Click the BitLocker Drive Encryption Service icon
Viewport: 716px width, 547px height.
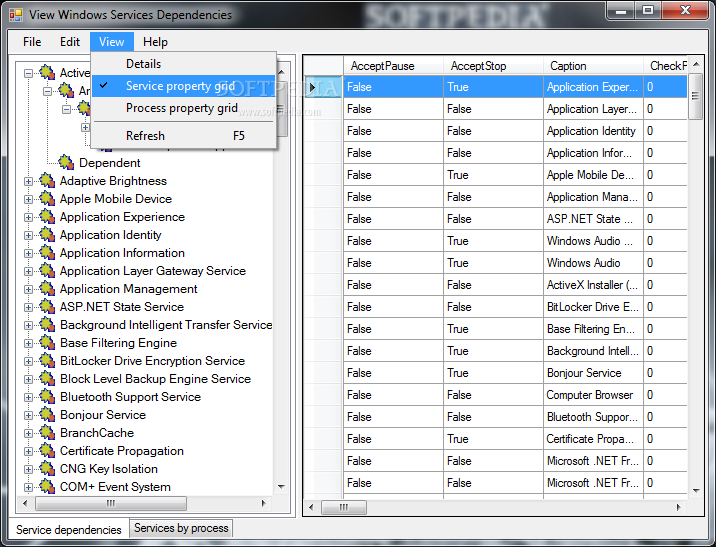(47, 361)
